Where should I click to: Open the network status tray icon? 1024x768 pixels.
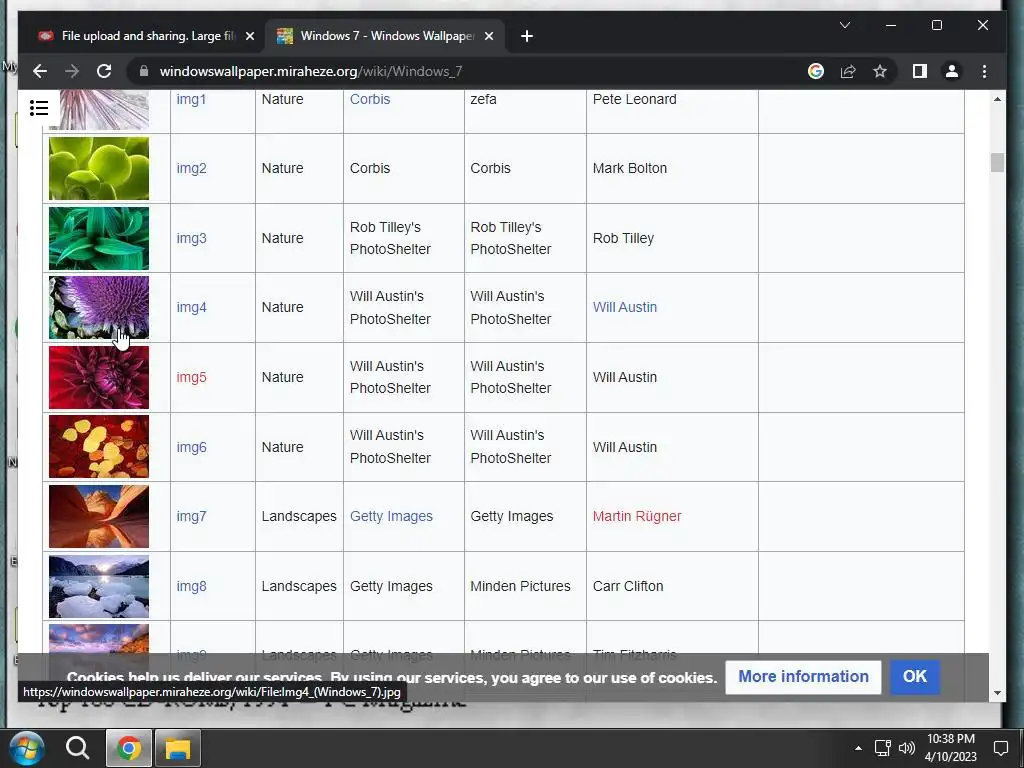(882, 748)
